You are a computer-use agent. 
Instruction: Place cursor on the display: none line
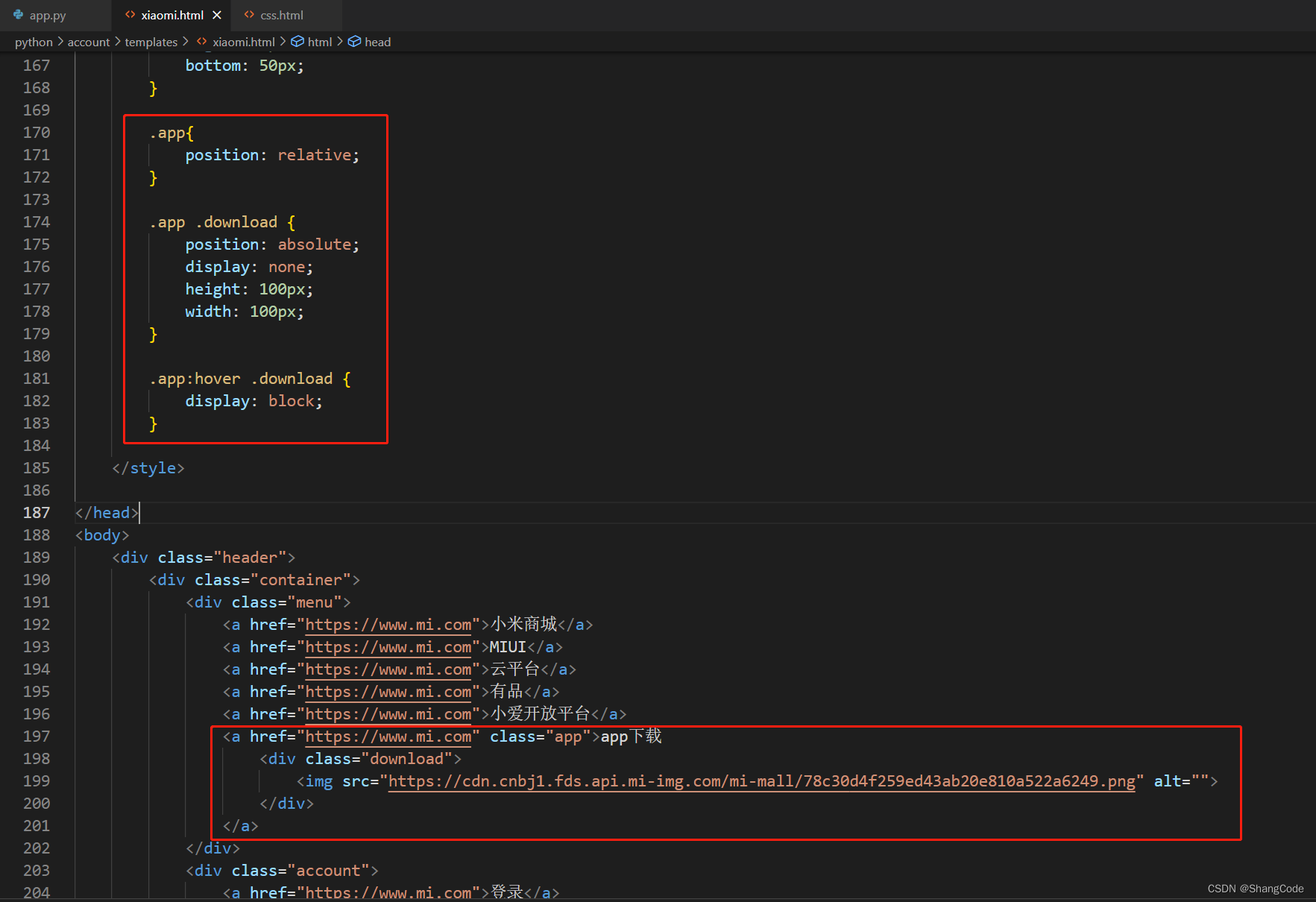tap(249, 267)
